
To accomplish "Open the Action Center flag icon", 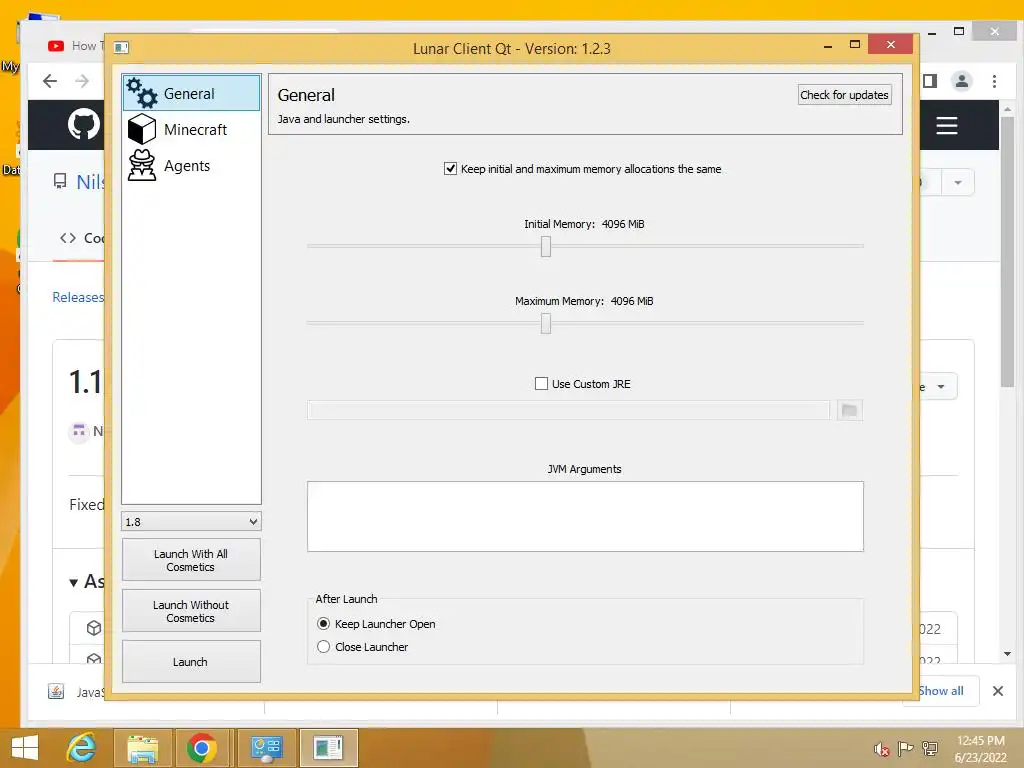I will [905, 749].
